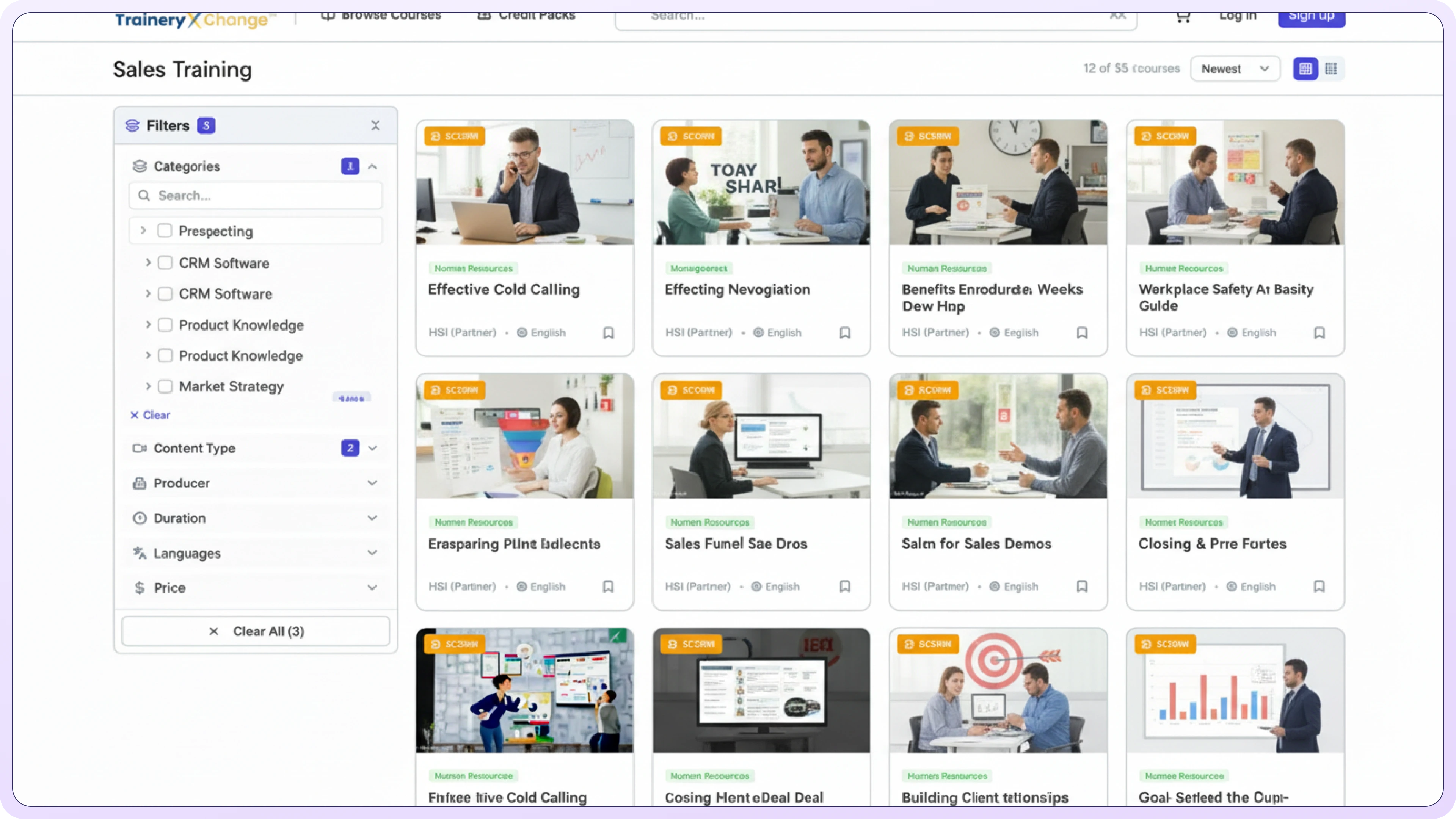The width and height of the screenshot is (1456, 819).
Task: Enable the Prospecting category checkbox
Action: (165, 230)
